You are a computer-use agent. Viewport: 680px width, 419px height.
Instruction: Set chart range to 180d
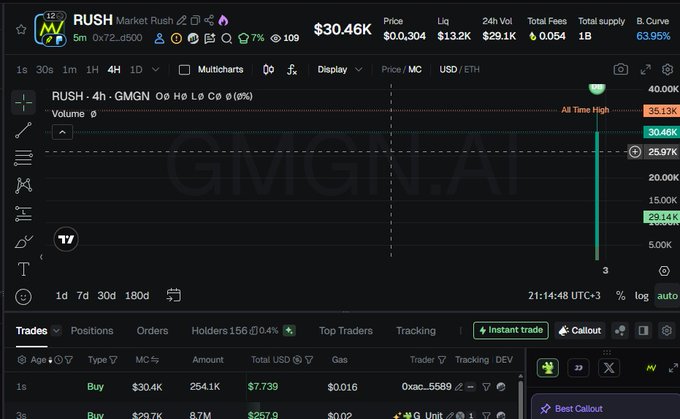click(137, 295)
